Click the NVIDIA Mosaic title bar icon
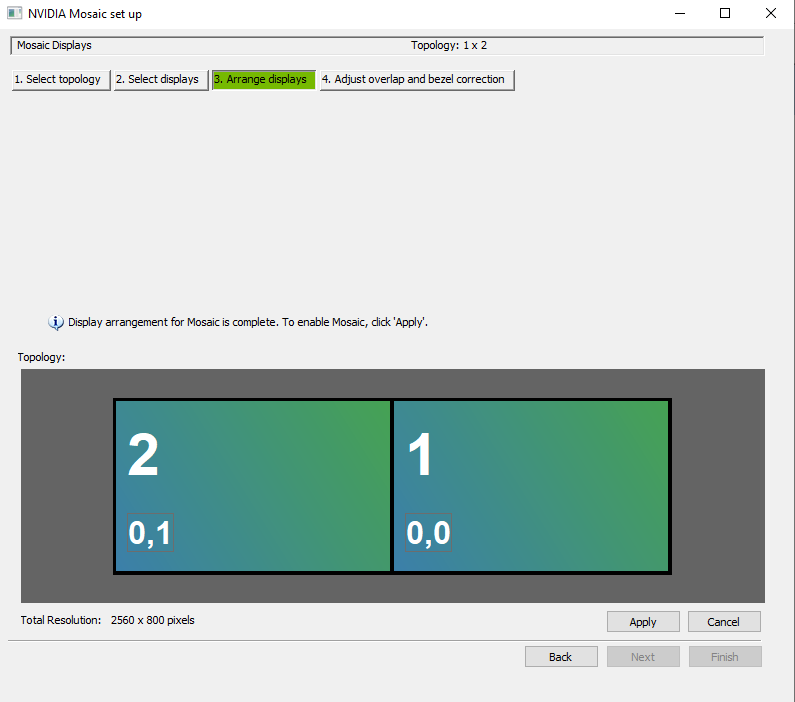This screenshot has height=702, width=795. point(15,14)
